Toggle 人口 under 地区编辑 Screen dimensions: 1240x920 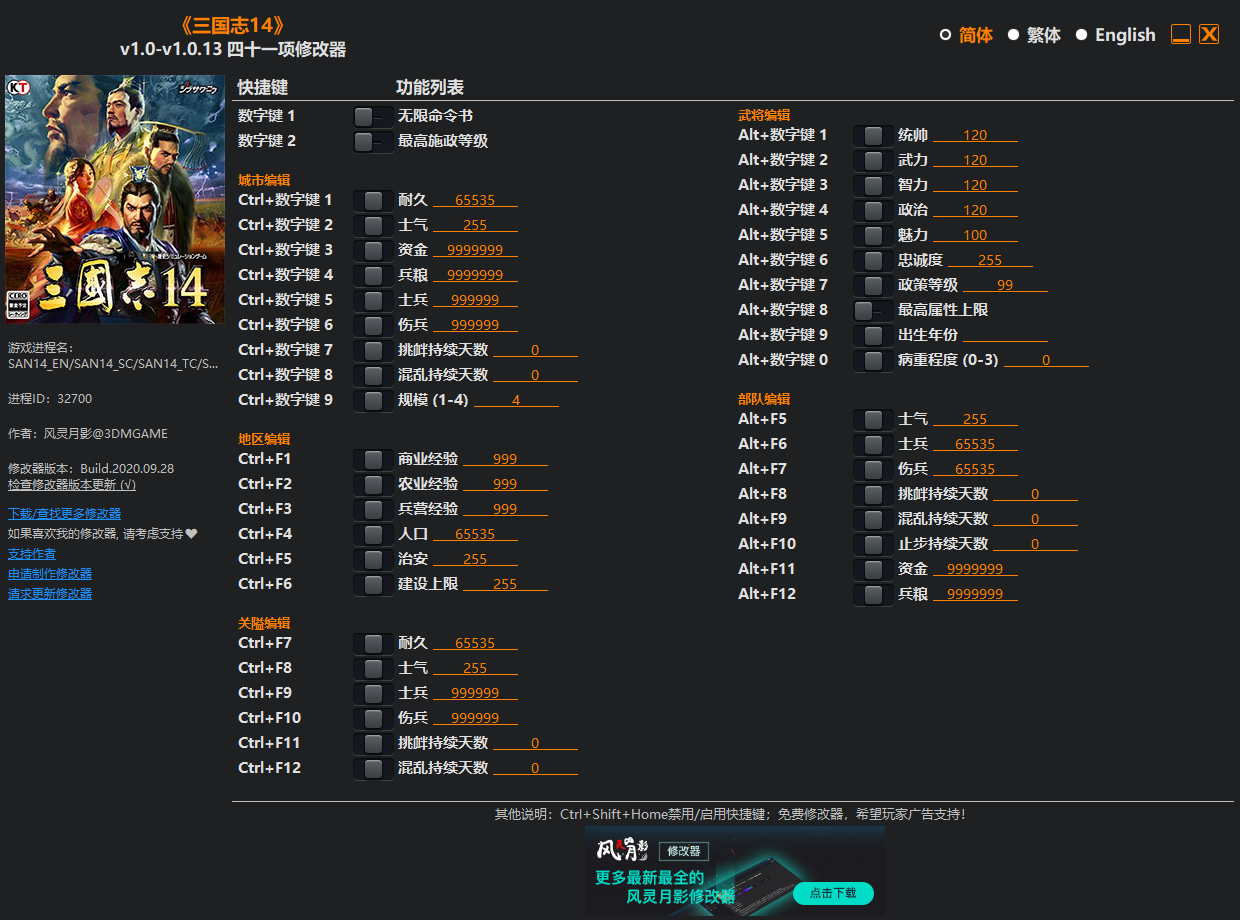pos(372,533)
